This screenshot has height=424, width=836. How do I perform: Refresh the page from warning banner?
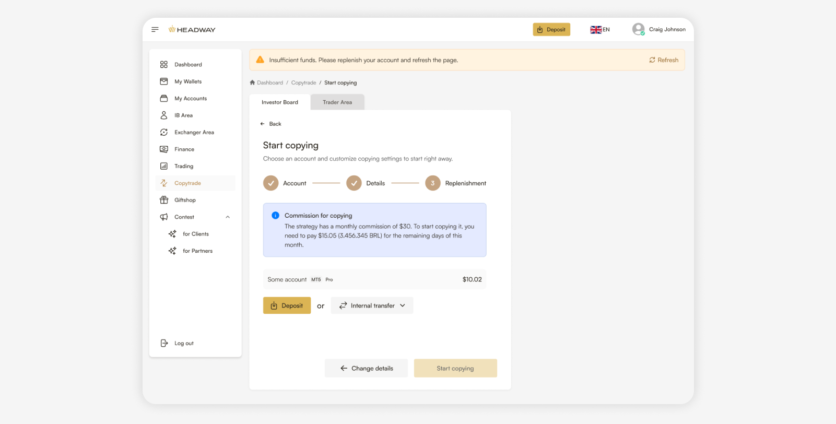coord(664,60)
